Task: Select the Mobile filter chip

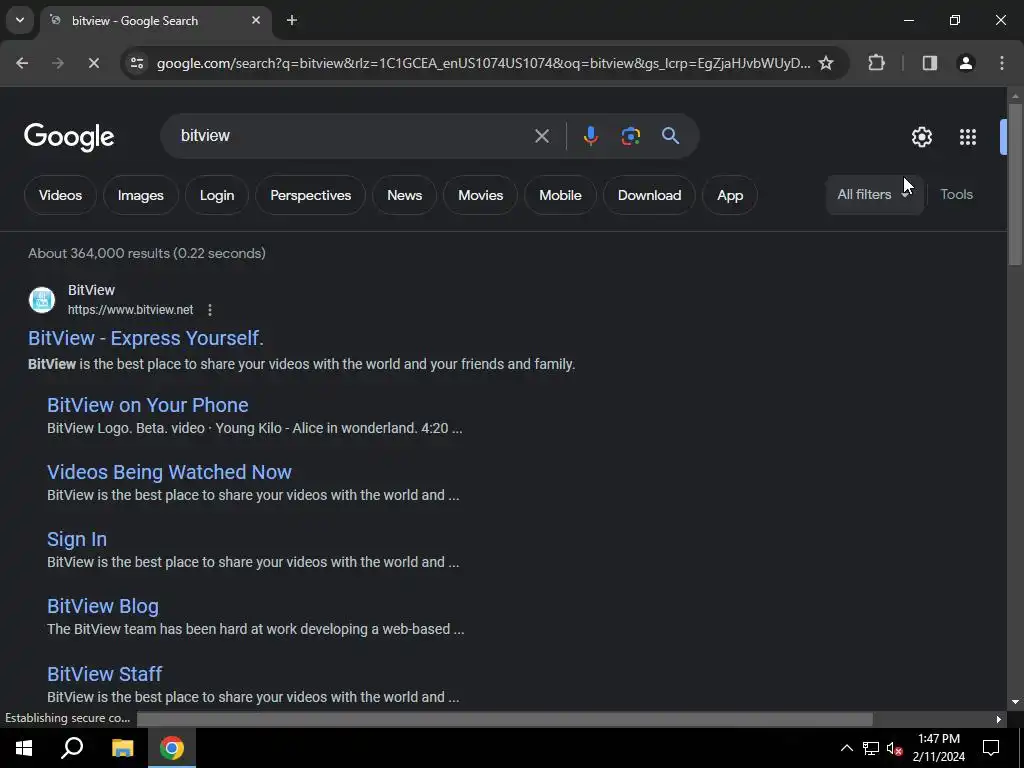Action: coord(560,195)
